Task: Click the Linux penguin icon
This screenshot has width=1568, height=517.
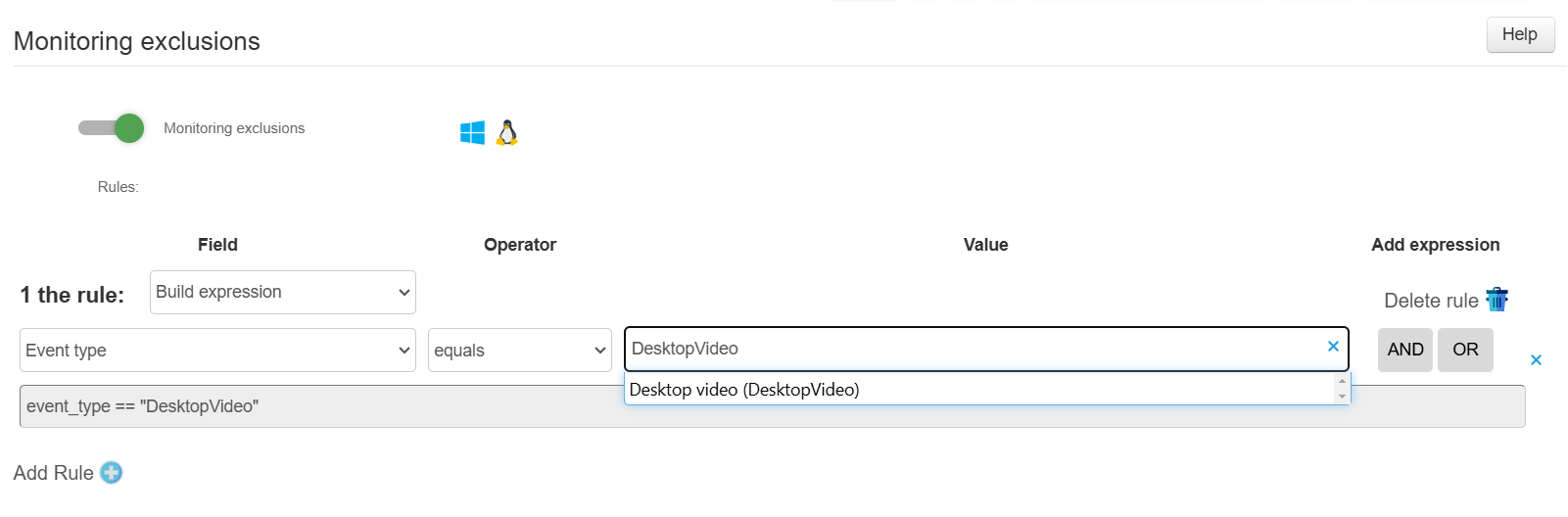Action: pos(506,133)
